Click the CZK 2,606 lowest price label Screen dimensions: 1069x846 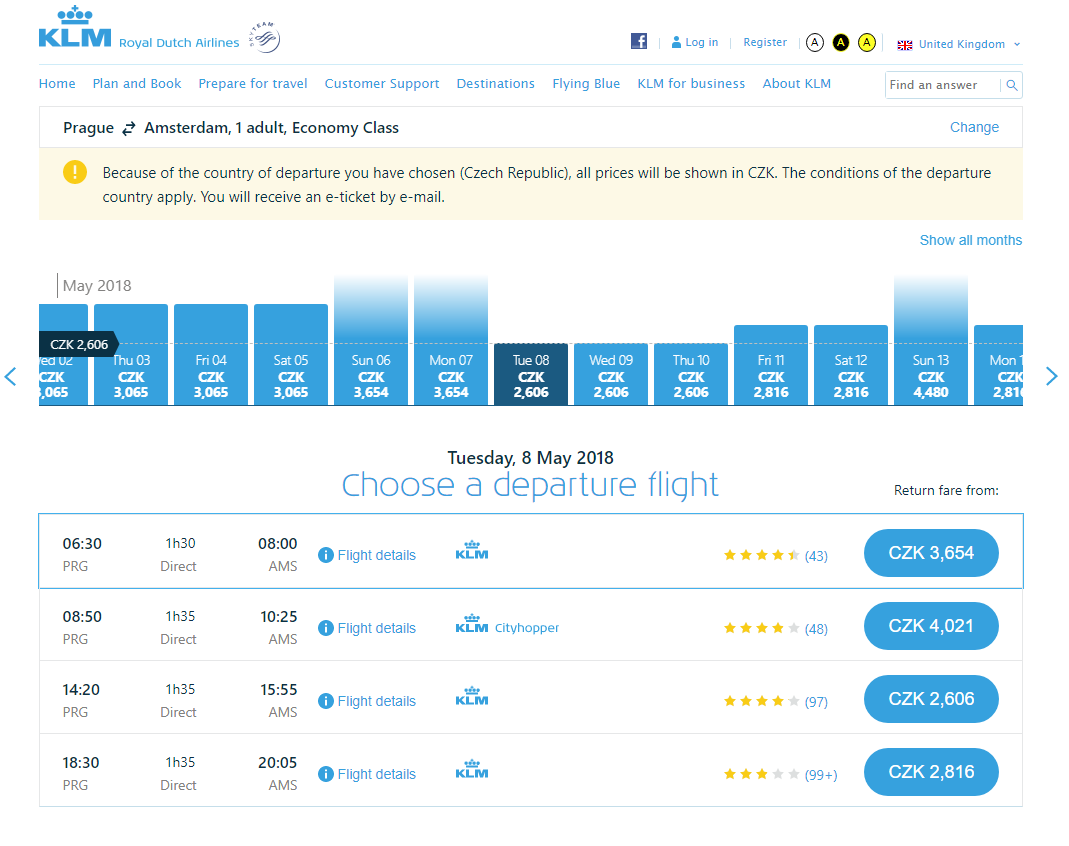79,344
